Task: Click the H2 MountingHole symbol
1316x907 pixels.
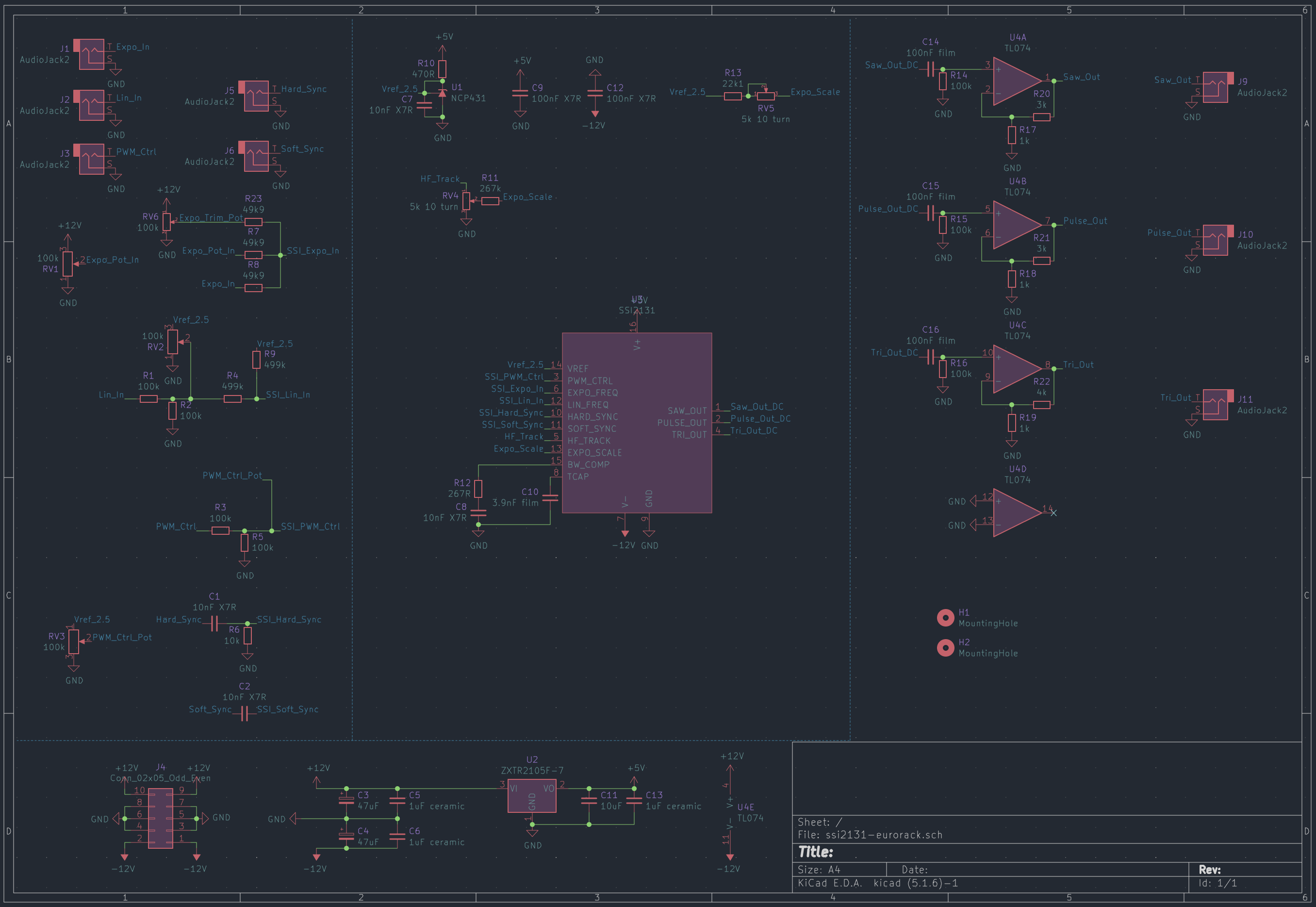Action: (x=946, y=648)
